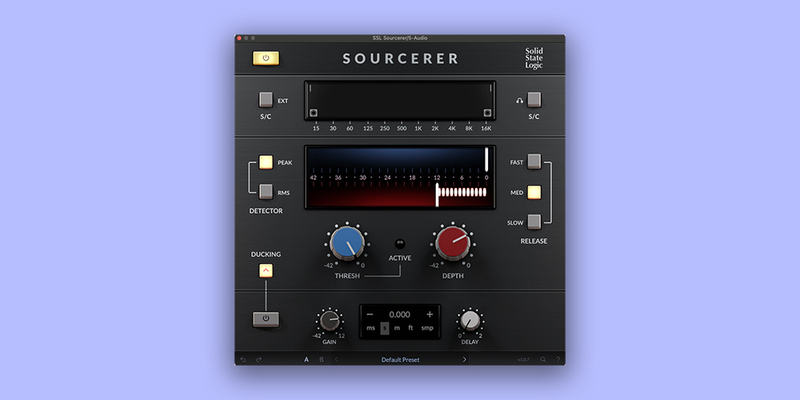
Task: Toggle the headphone S/C listen button
Action: [x=534, y=100]
